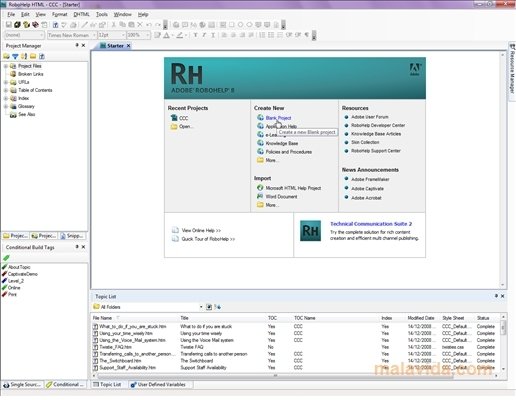Toggle the Online build tag

pyautogui.click(x=11, y=288)
